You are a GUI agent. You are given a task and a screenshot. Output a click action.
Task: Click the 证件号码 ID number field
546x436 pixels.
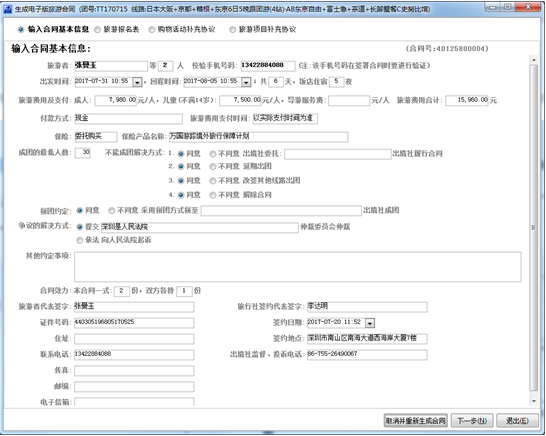[134, 323]
